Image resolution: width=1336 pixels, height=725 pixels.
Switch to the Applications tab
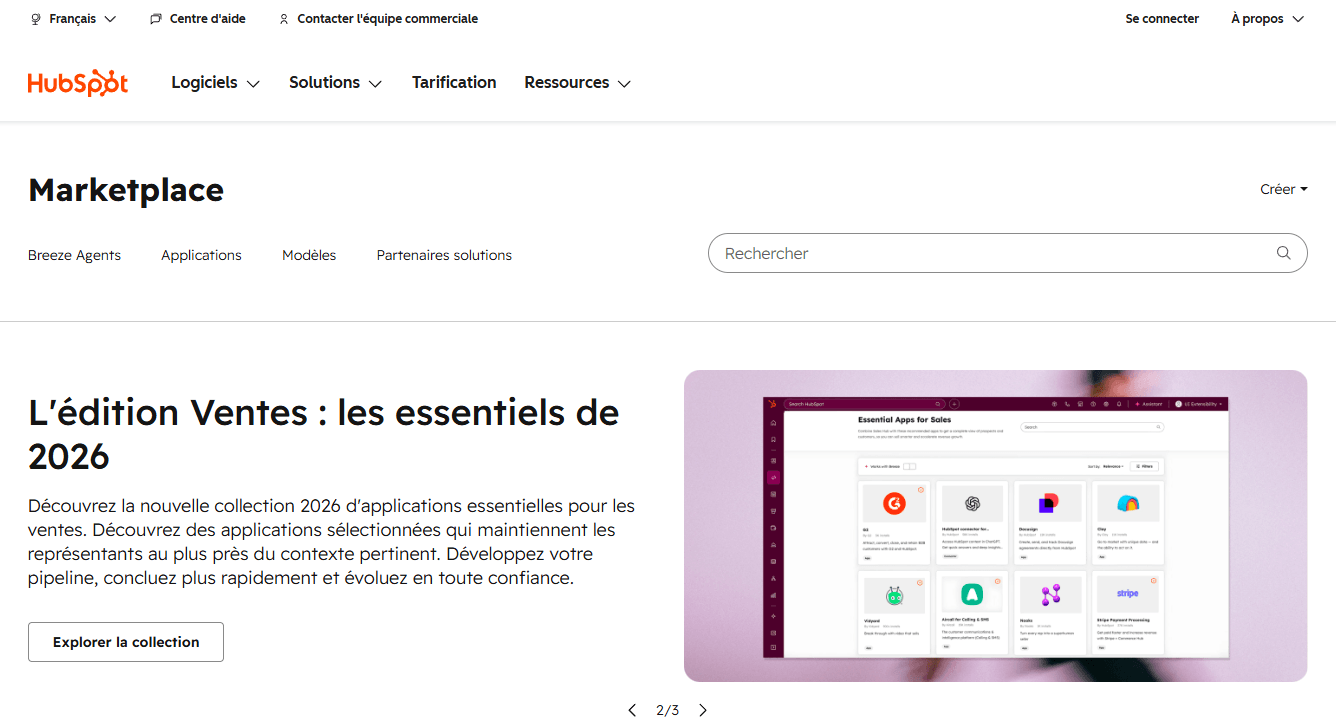tap(201, 255)
